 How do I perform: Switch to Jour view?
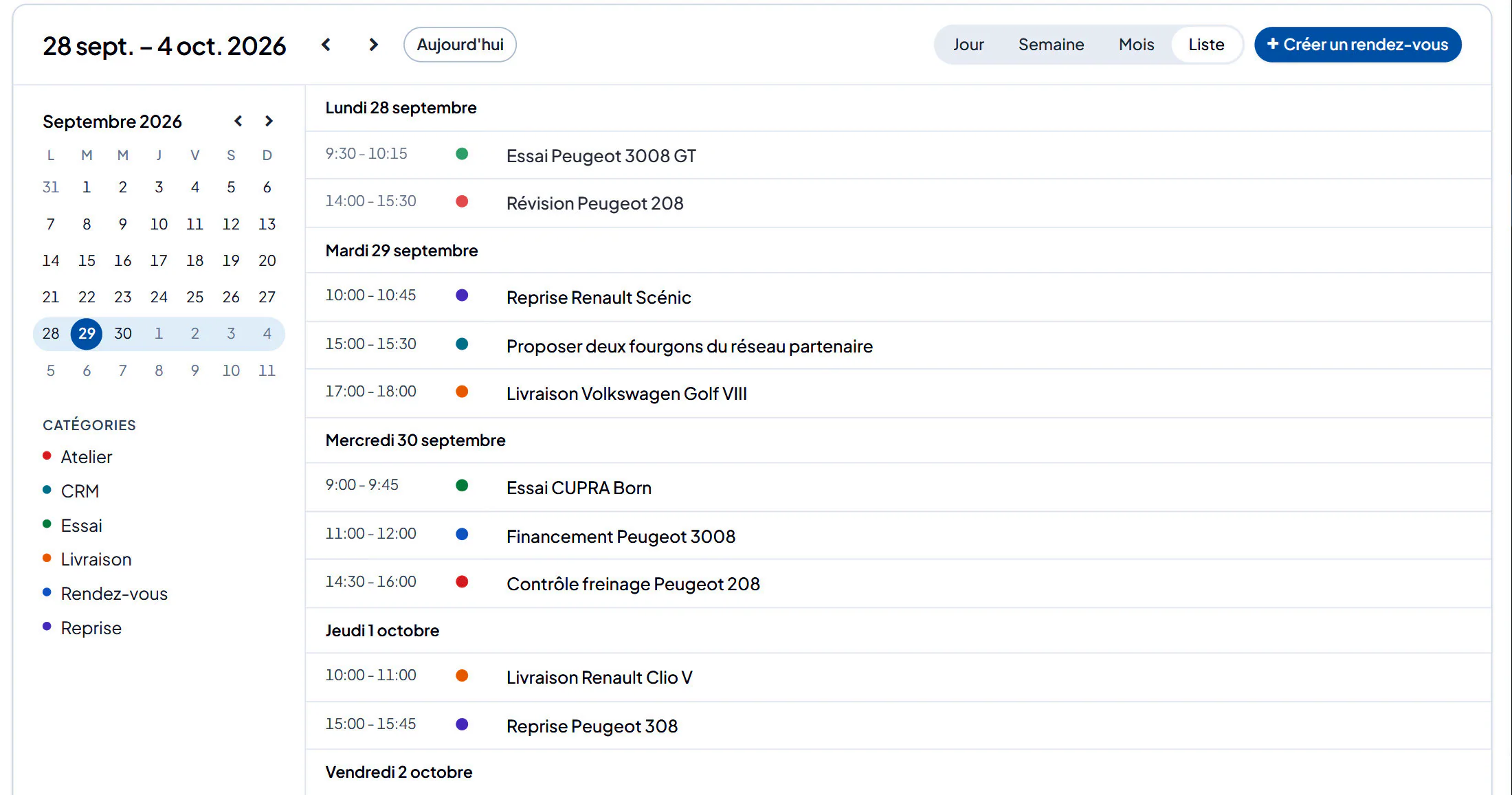coord(968,45)
